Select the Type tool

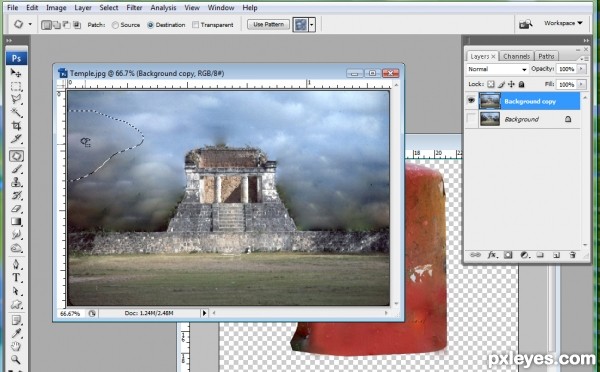coord(16,278)
